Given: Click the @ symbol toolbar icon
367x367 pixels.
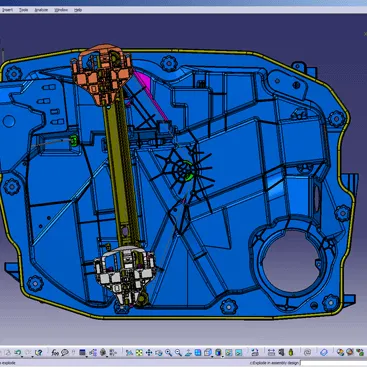Looking at the screenshot, I should pos(307,352).
